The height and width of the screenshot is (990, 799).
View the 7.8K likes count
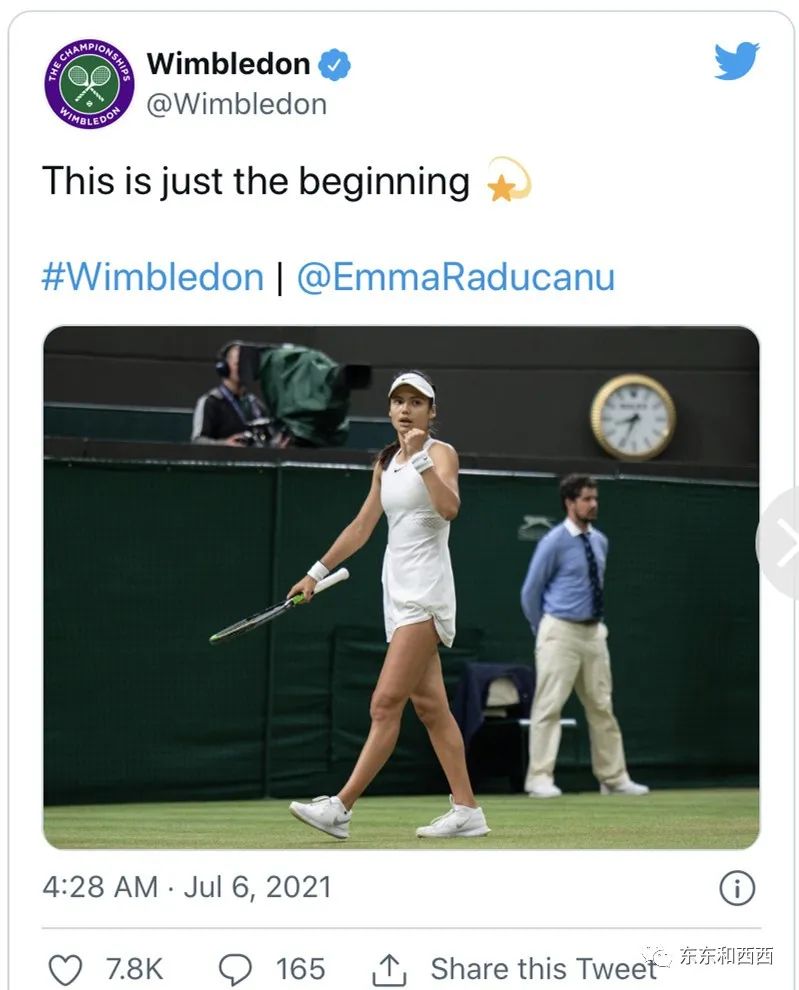[134, 969]
